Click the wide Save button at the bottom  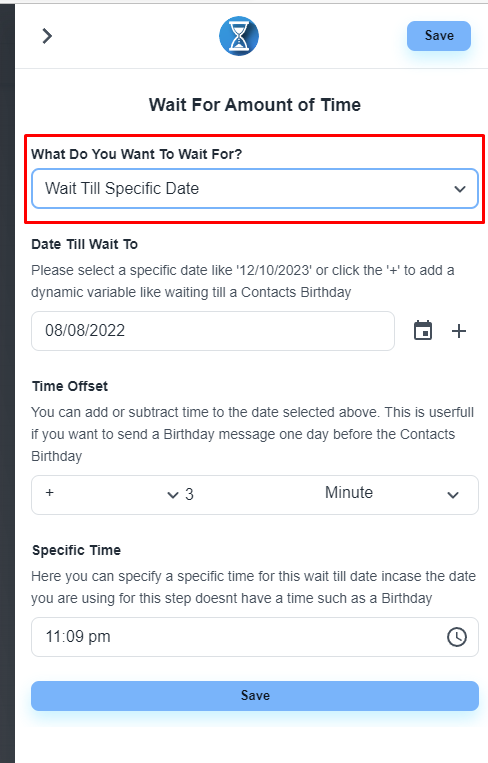coord(255,695)
